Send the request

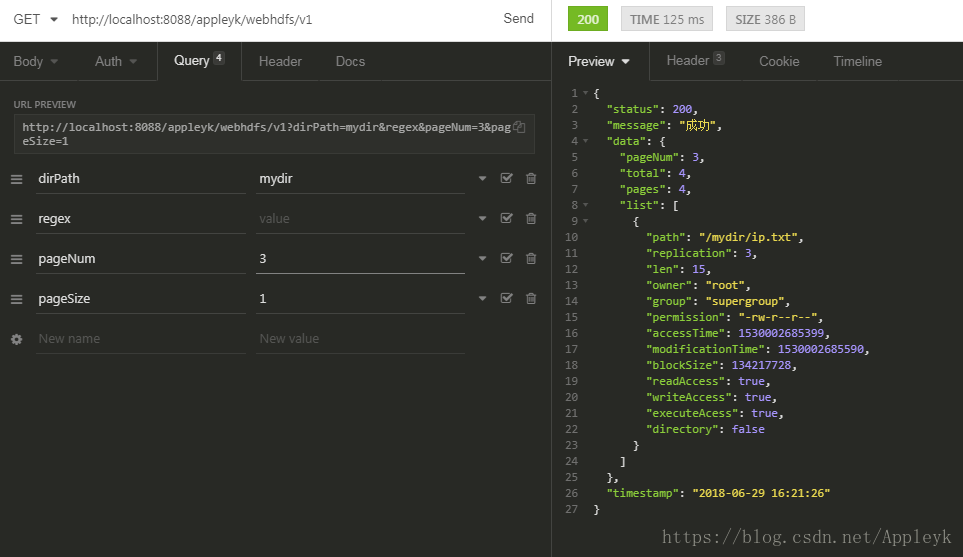518,18
